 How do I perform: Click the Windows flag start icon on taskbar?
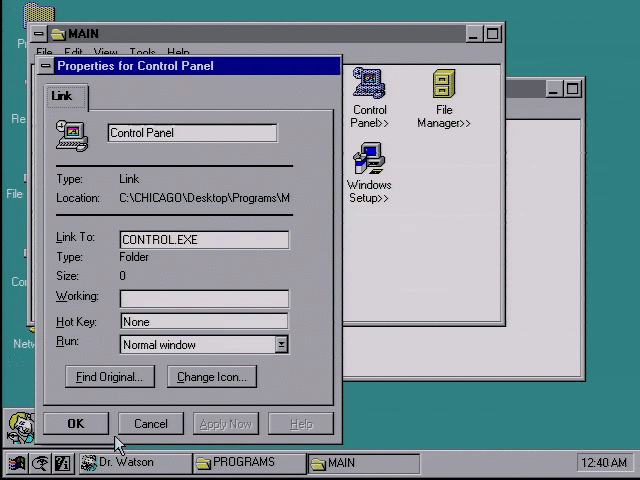pyautogui.click(x=16, y=463)
